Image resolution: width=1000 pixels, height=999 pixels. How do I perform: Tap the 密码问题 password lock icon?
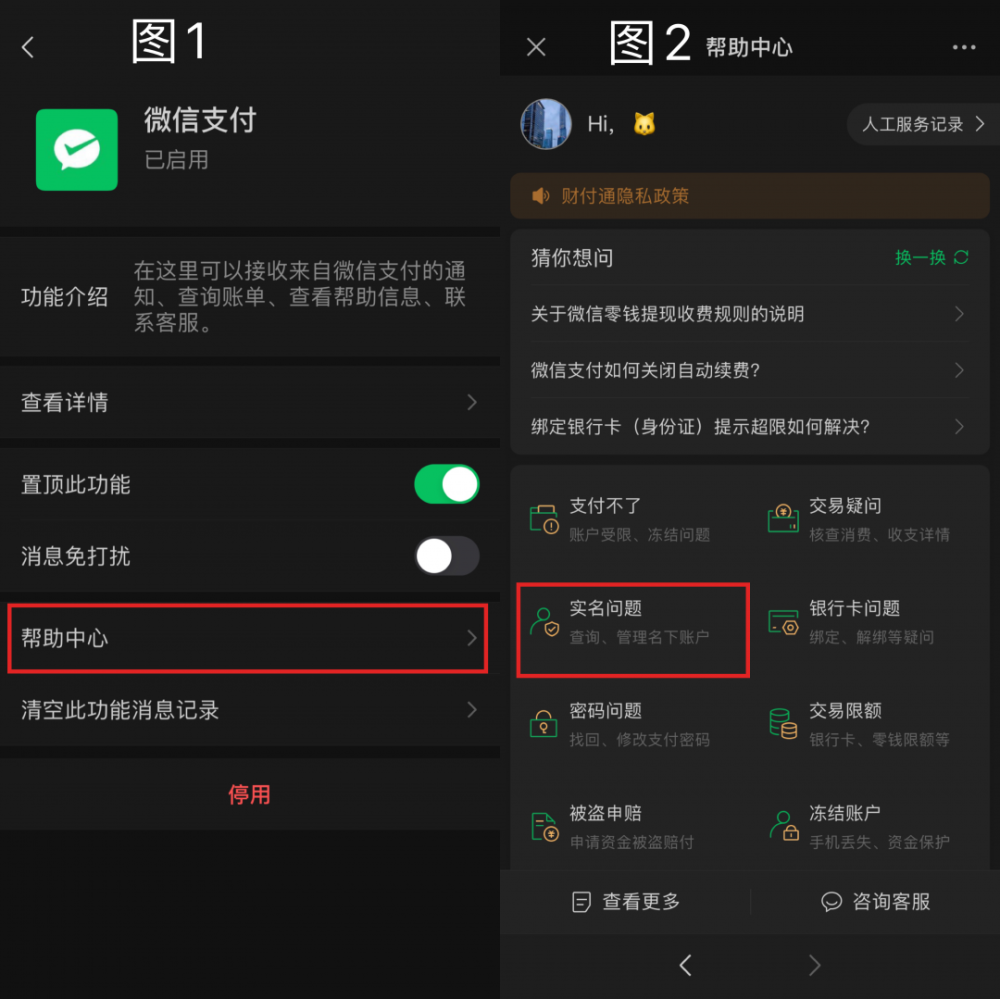pyautogui.click(x=543, y=724)
